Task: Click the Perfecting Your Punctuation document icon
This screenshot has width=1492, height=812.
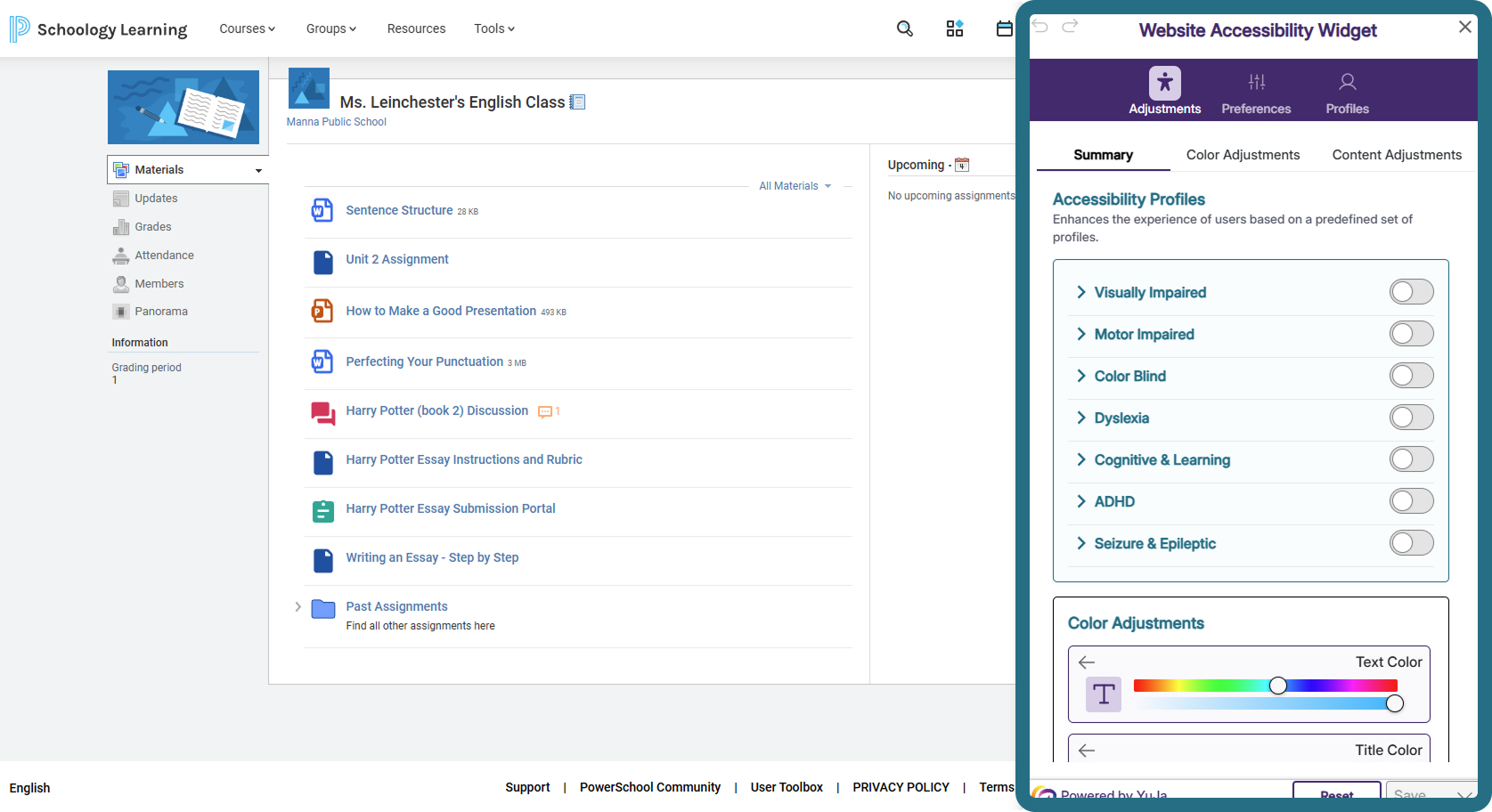Action: coord(322,361)
